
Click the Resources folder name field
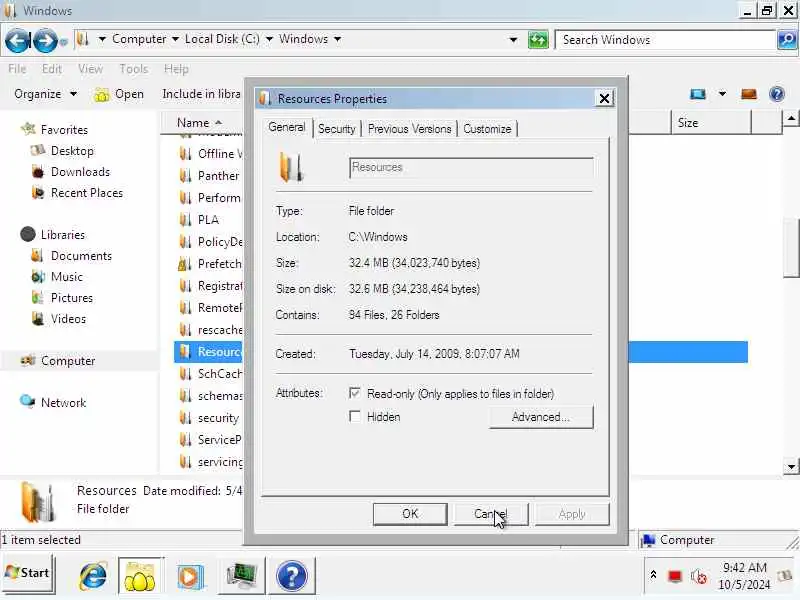click(471, 168)
